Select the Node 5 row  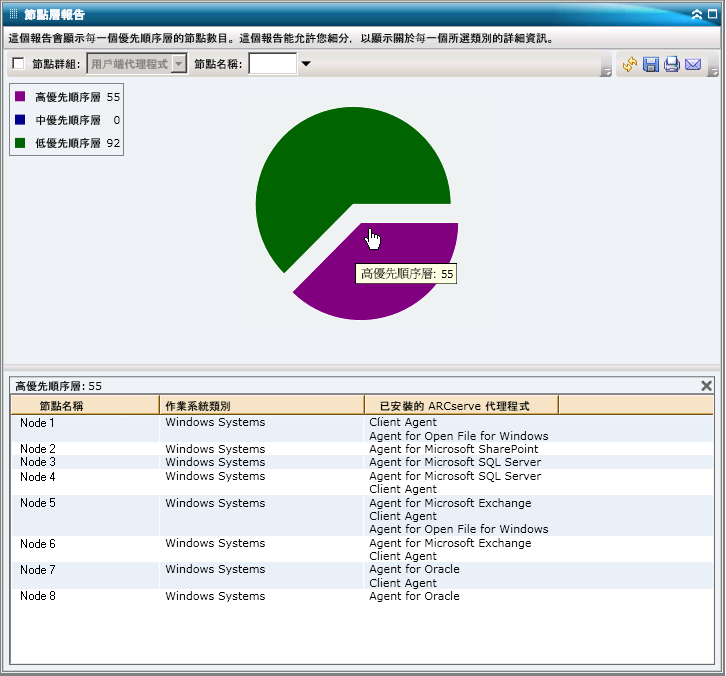click(38, 503)
